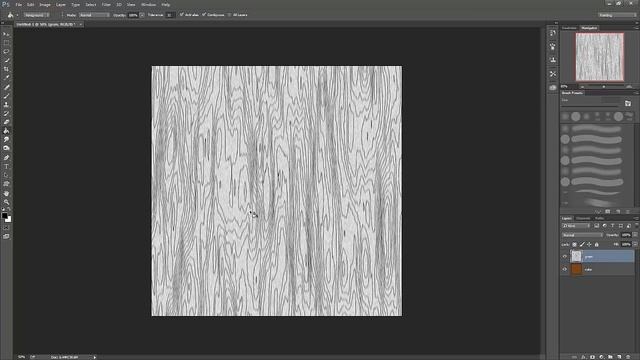Select the Hand tool
This screenshot has width=640, height=360.
tap(6, 193)
